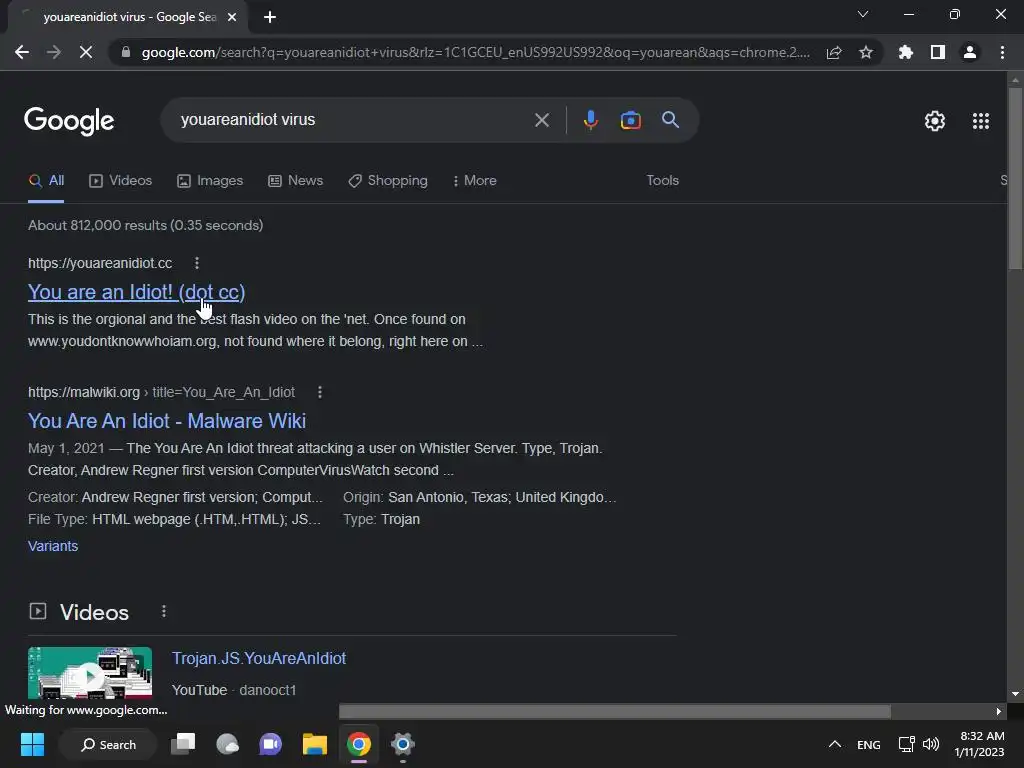This screenshot has height=768, width=1024.
Task: Open clock showing 8:32 AM
Action: tap(979, 744)
